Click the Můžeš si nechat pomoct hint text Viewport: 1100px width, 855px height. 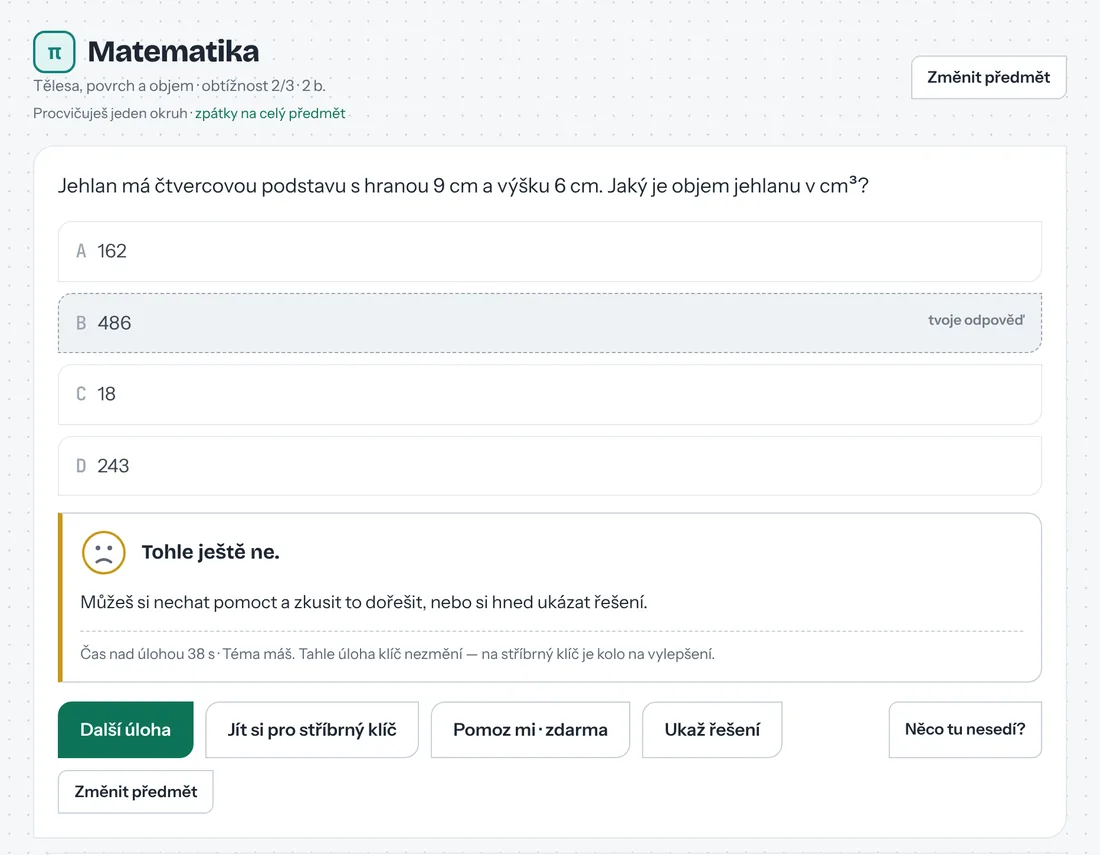[x=363, y=602]
